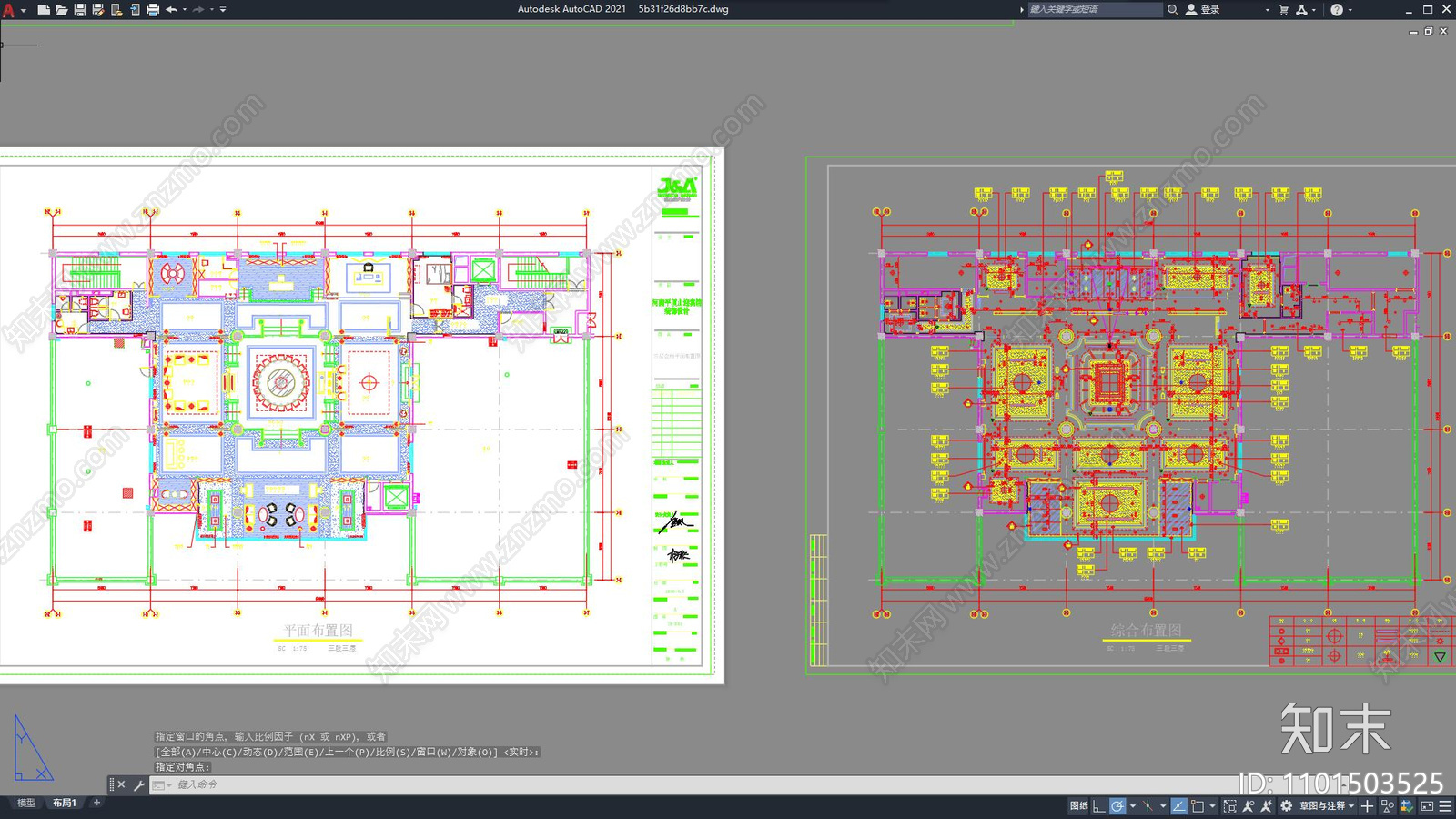Switch to the 布局1 layout tab
This screenshot has width=1456, height=819.
tap(64, 803)
